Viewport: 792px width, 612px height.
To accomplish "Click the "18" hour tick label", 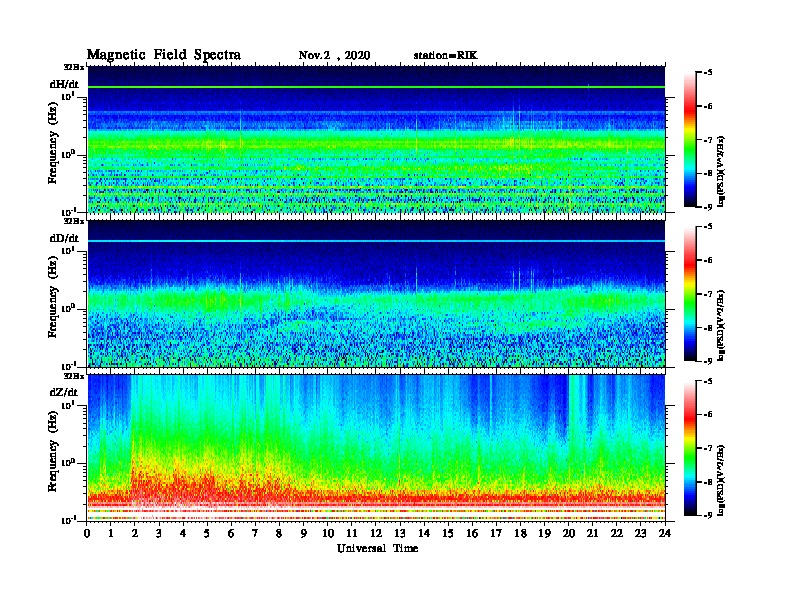I will [520, 533].
